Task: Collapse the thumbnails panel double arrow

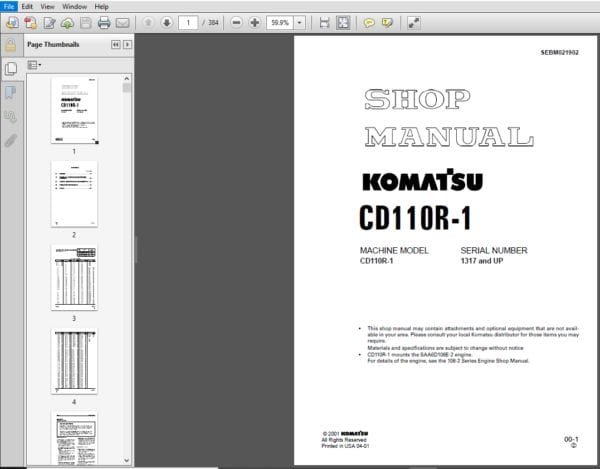Action: point(115,45)
